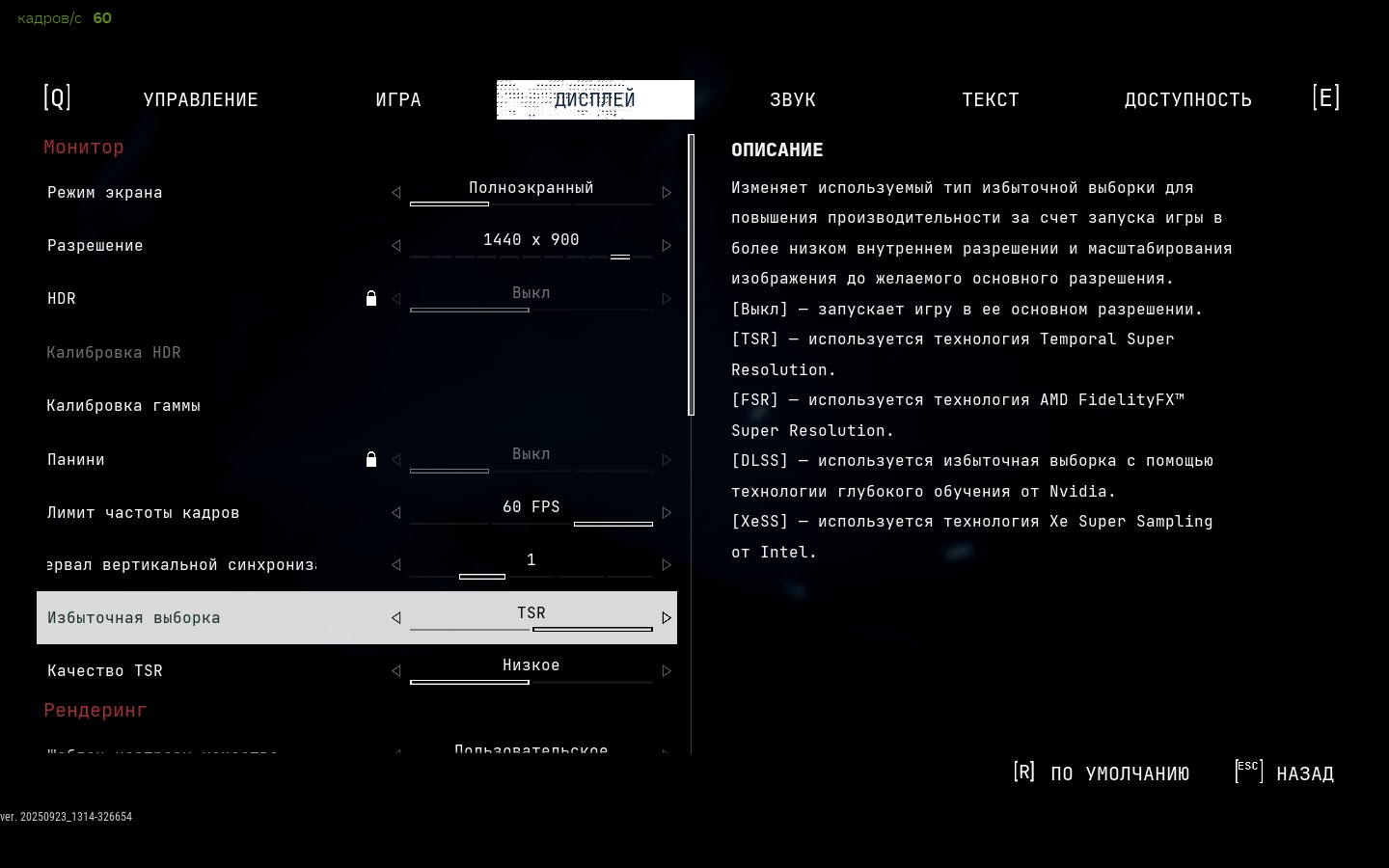Click the Q previous-tab key icon

[x=57, y=97]
